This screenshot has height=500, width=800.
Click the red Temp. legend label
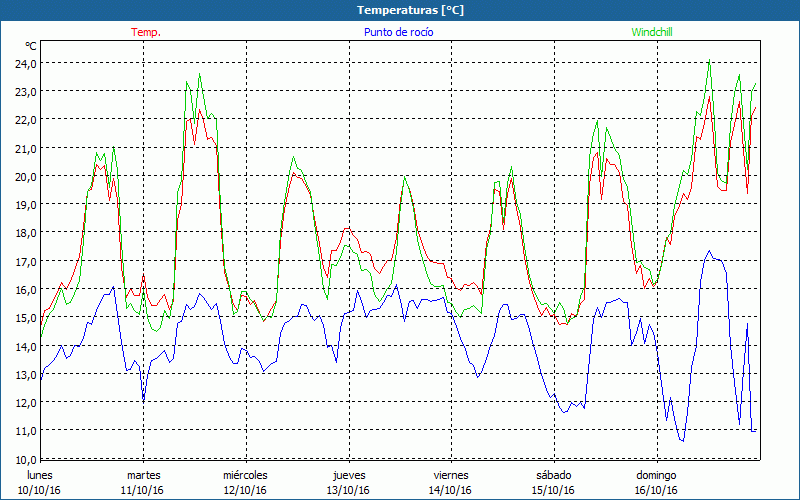point(145,32)
